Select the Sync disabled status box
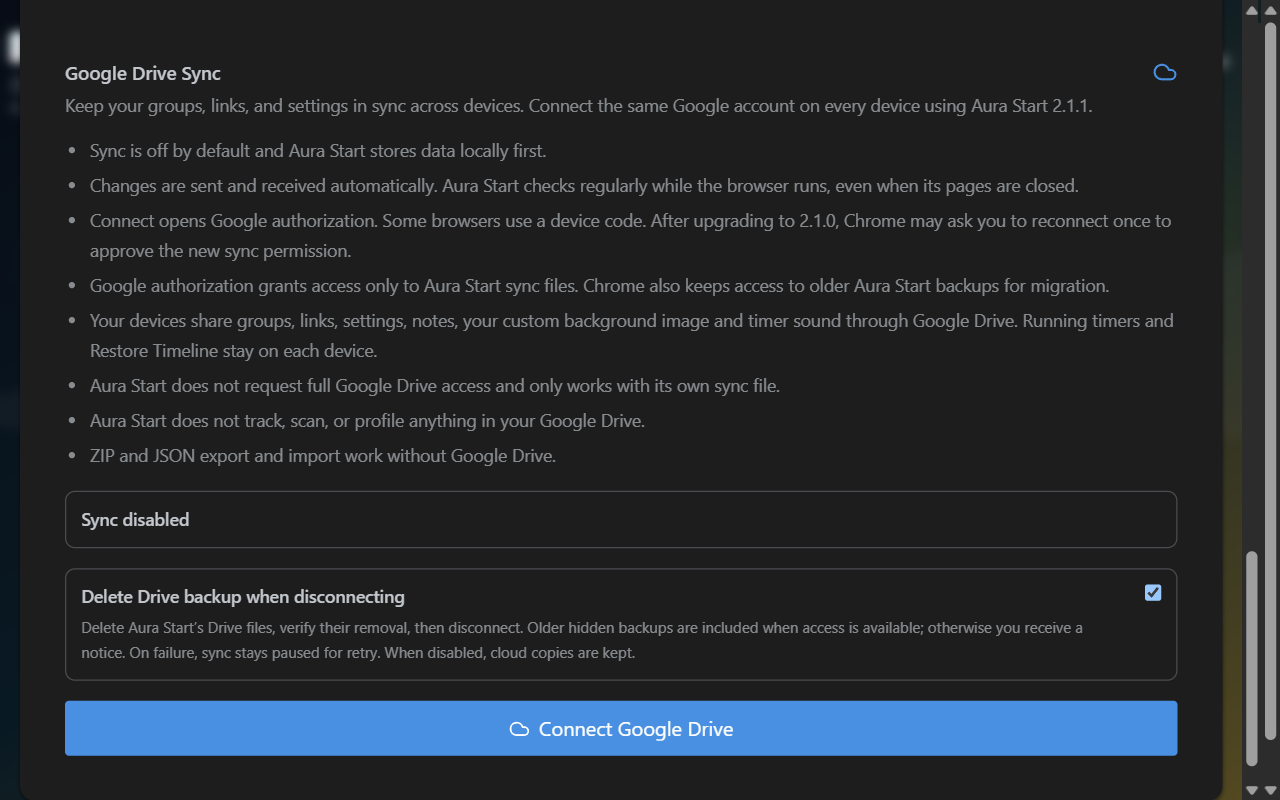The width and height of the screenshot is (1280, 800). (x=621, y=520)
